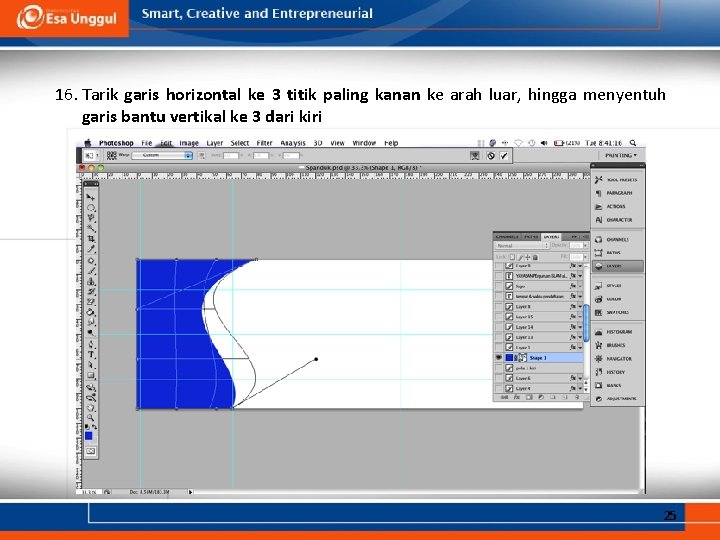The image size is (720, 540).
Task: Open the Filter menu
Action: (264, 143)
